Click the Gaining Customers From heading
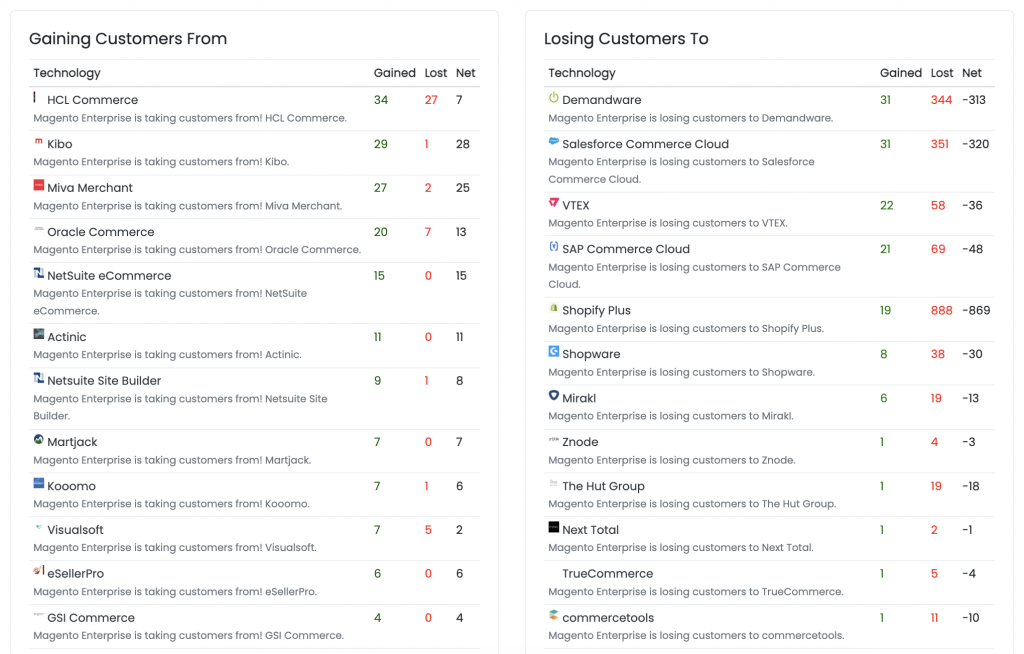Image resolution: width=1024 pixels, height=654 pixels. pyautogui.click(x=128, y=39)
